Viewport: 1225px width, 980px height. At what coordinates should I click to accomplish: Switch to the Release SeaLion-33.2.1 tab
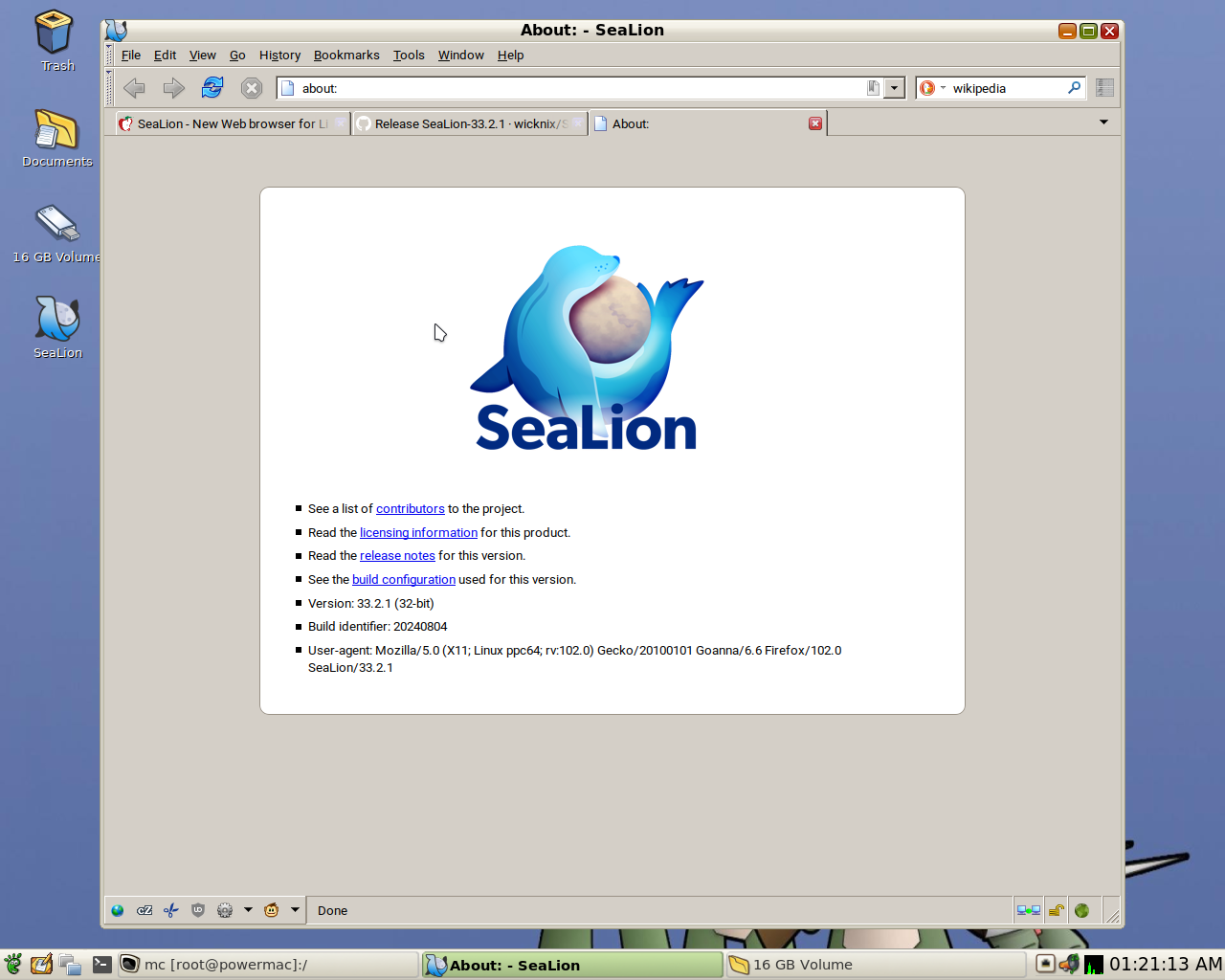point(459,123)
